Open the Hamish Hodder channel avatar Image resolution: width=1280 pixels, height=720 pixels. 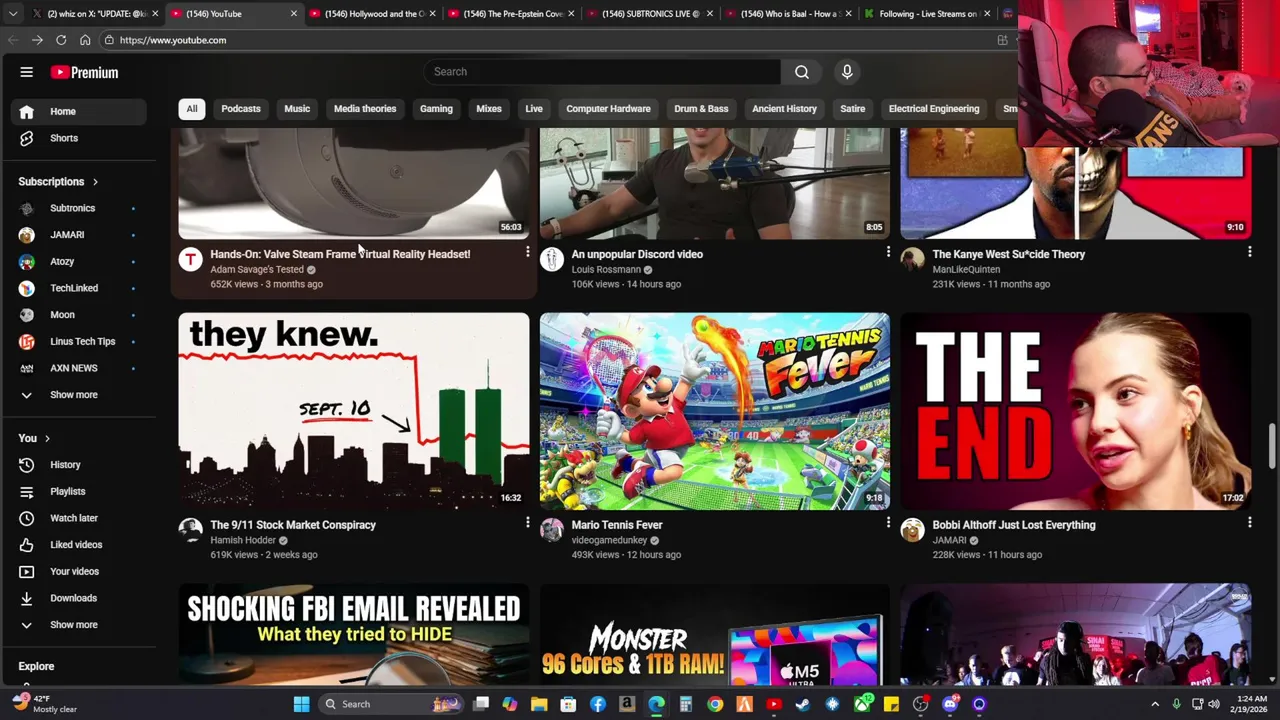[190, 530]
